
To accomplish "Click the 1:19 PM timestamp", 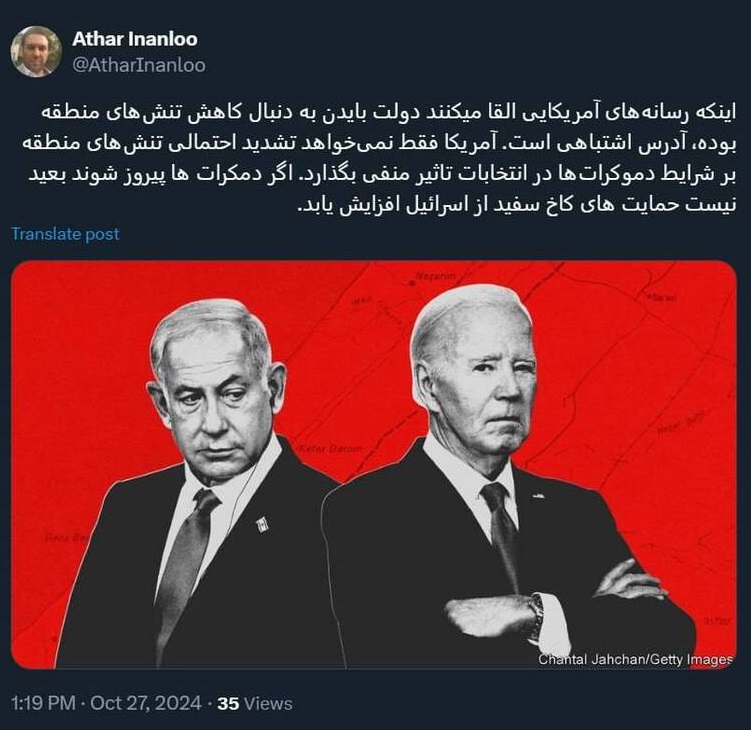I will pos(43,703).
